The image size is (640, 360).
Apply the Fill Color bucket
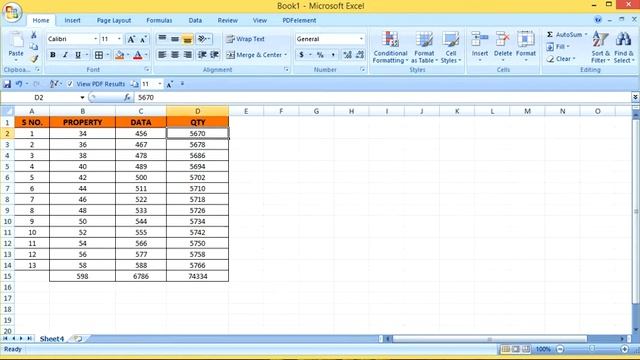120,55
